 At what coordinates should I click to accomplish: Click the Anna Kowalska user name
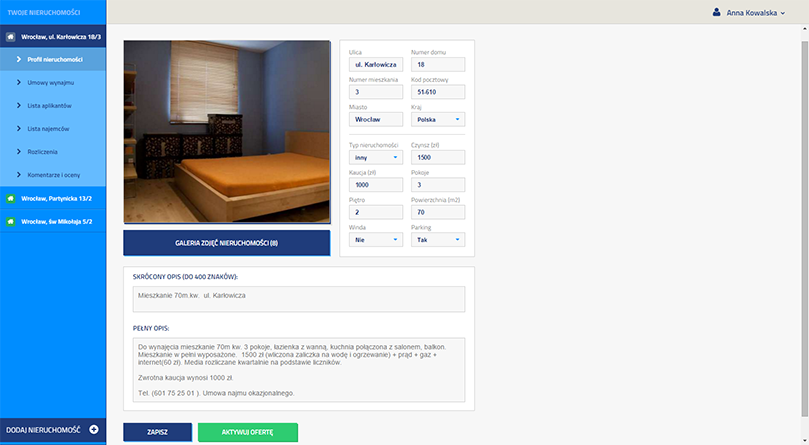pyautogui.click(x=751, y=13)
